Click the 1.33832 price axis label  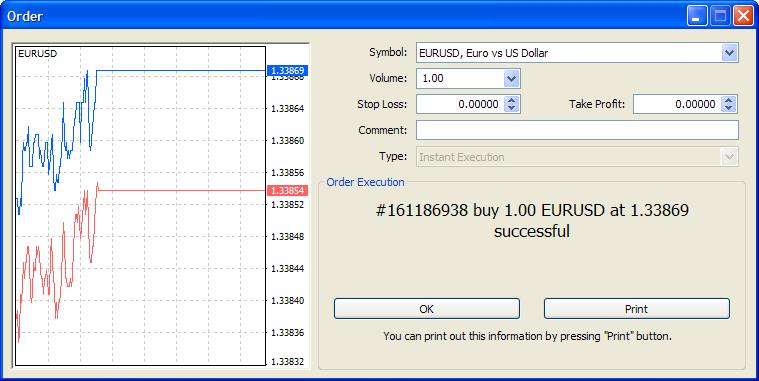pyautogui.click(x=288, y=362)
